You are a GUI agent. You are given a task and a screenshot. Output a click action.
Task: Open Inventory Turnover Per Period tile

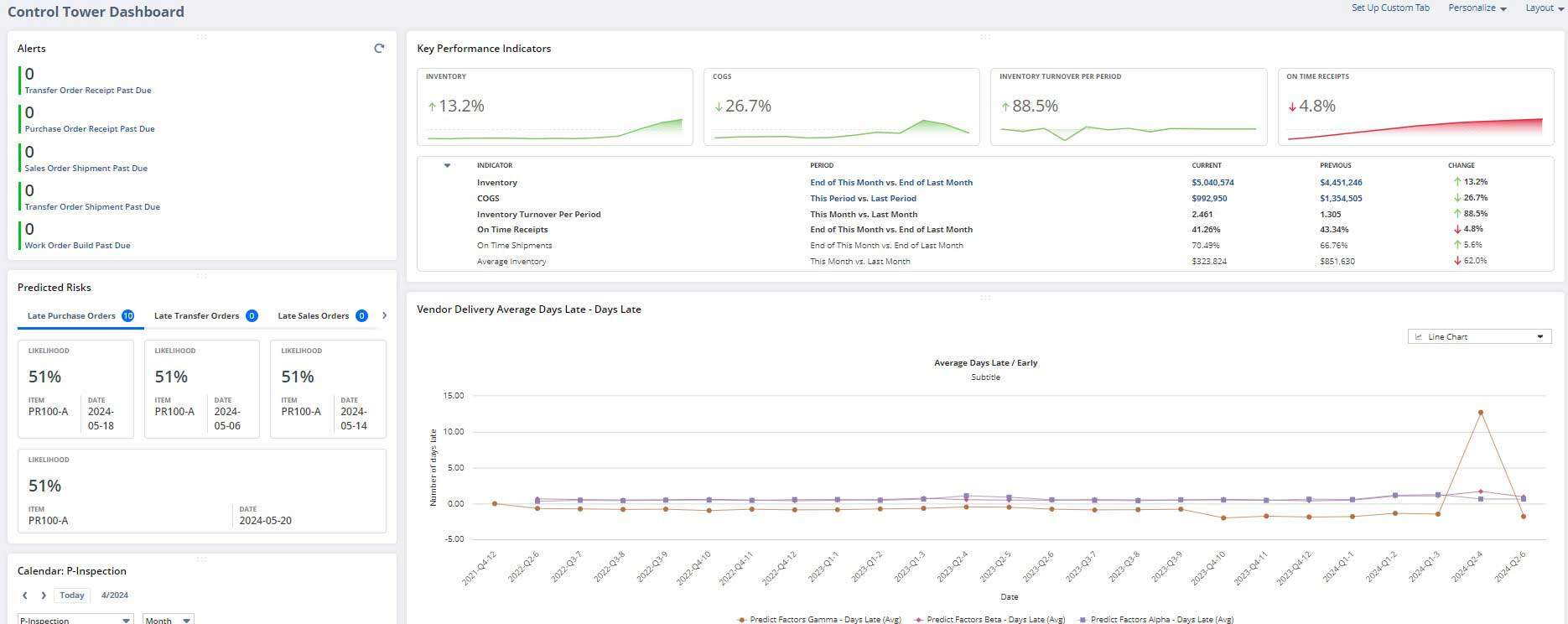tap(1129, 107)
